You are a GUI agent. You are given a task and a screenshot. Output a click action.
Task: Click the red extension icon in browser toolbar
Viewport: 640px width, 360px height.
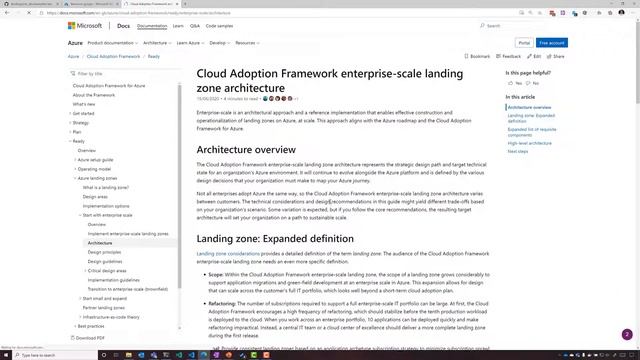tap(552, 13)
